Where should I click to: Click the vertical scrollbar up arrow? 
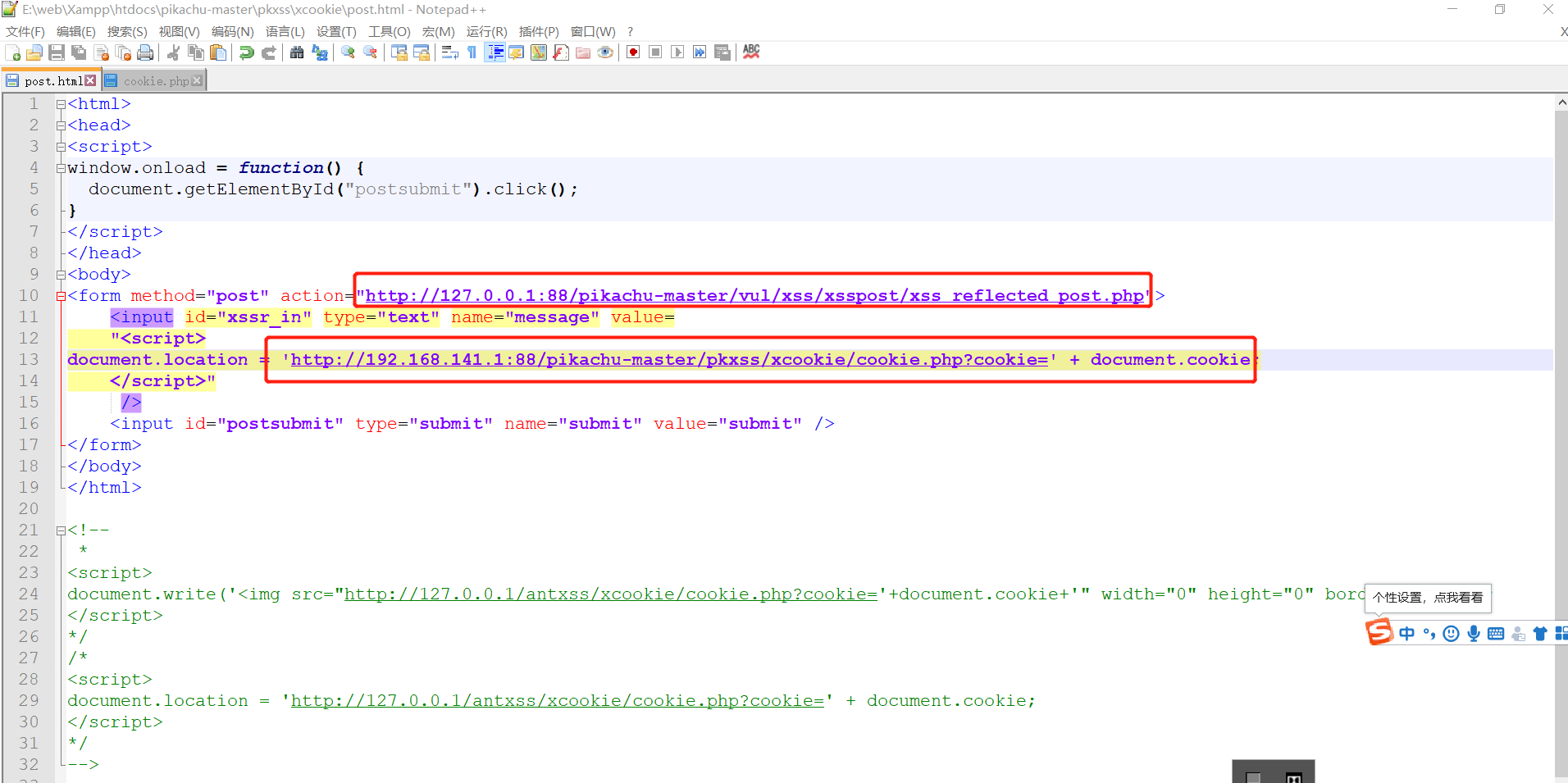[x=1561, y=102]
